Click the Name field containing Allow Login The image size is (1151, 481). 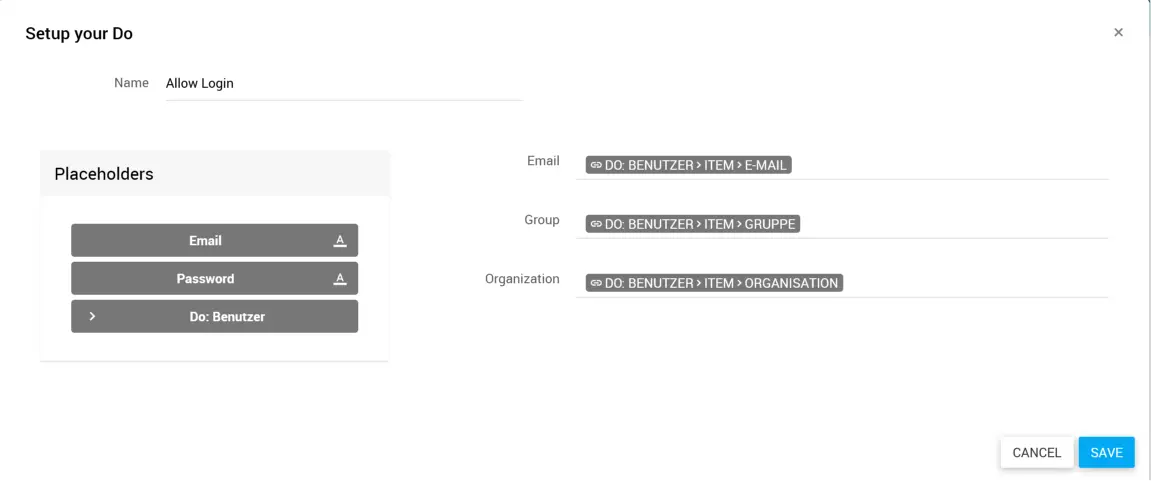coord(343,84)
